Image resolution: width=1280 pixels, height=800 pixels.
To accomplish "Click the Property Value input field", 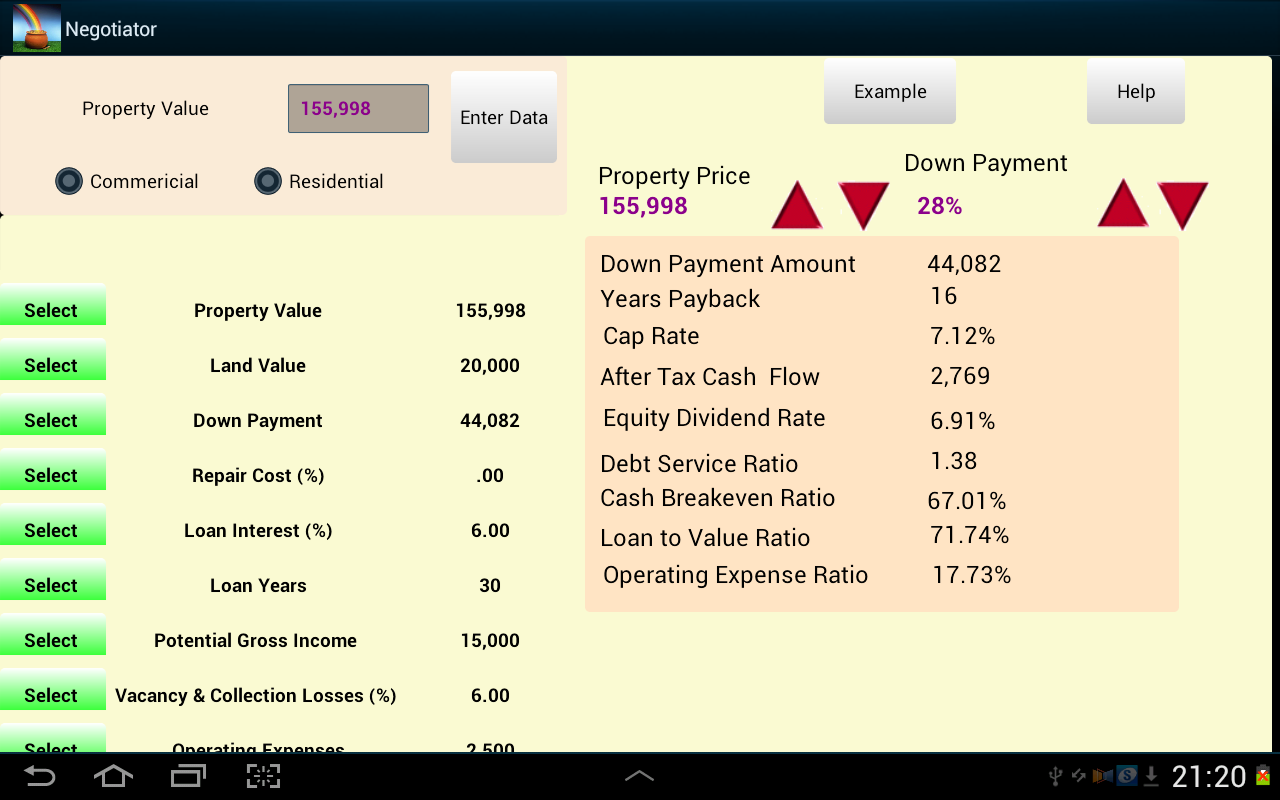I will point(357,108).
